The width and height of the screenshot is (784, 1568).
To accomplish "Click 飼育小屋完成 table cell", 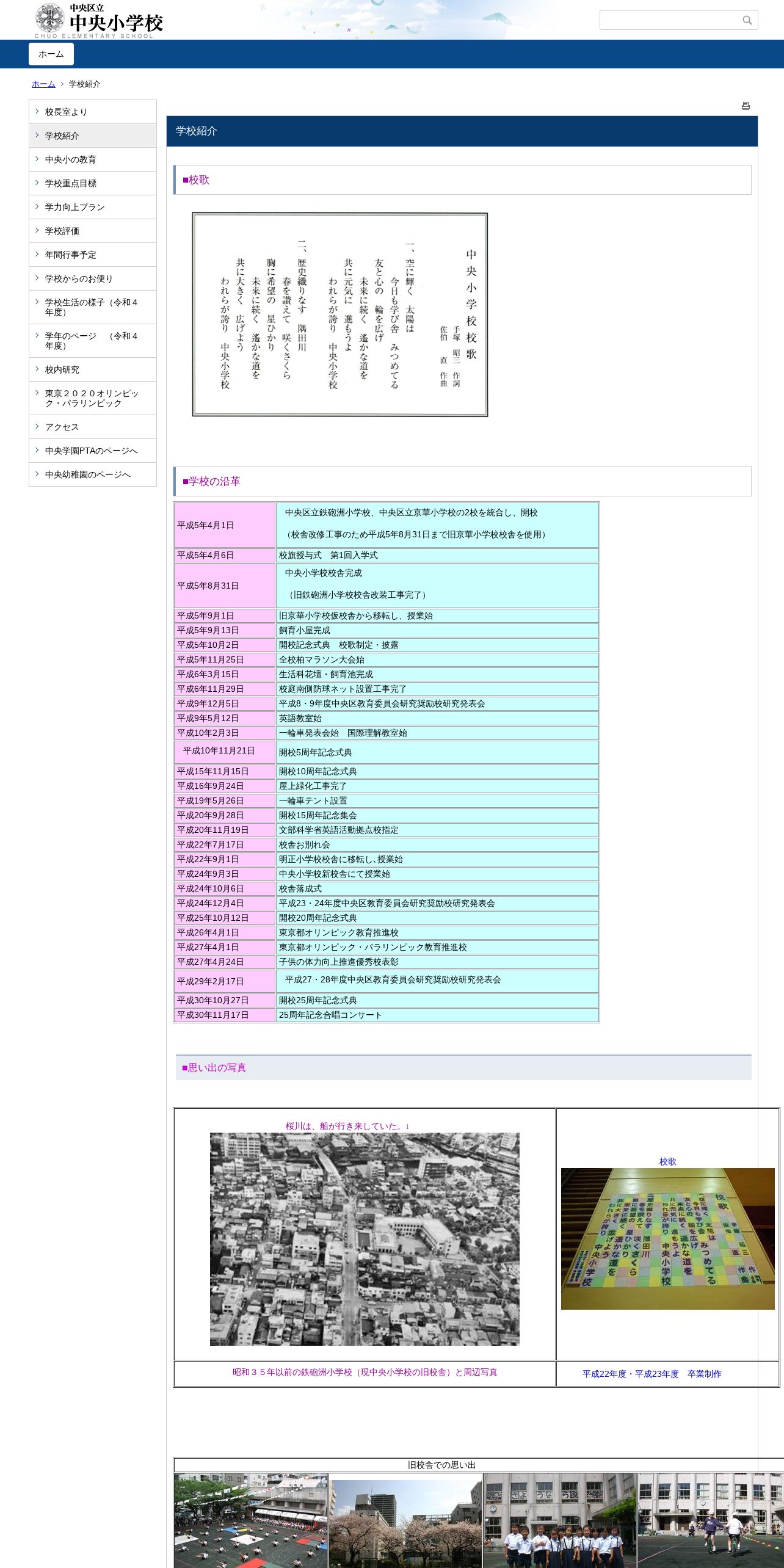I will point(437,630).
